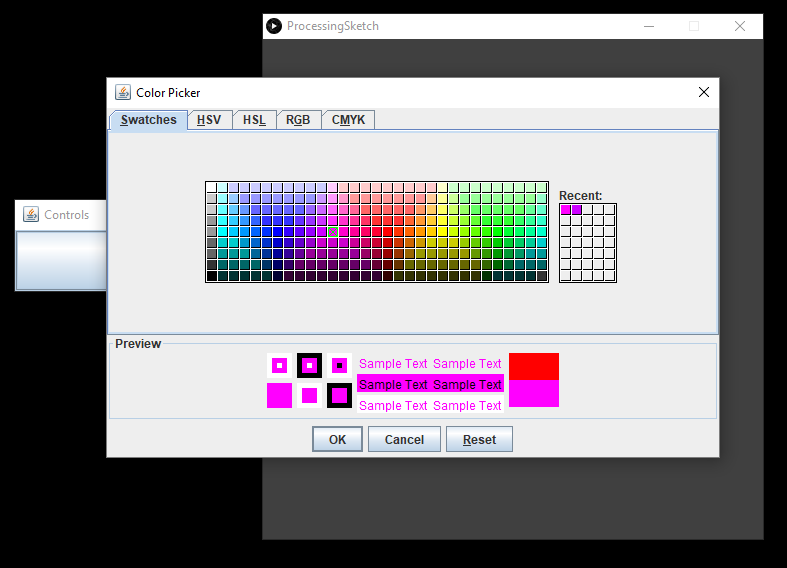This screenshot has height=568, width=787.
Task: Click the Java icon in Color Picker title
Action: (x=123, y=92)
